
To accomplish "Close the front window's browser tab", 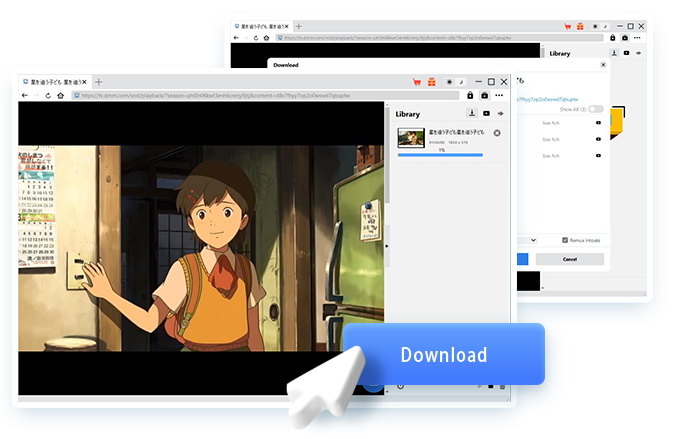I will (84, 82).
